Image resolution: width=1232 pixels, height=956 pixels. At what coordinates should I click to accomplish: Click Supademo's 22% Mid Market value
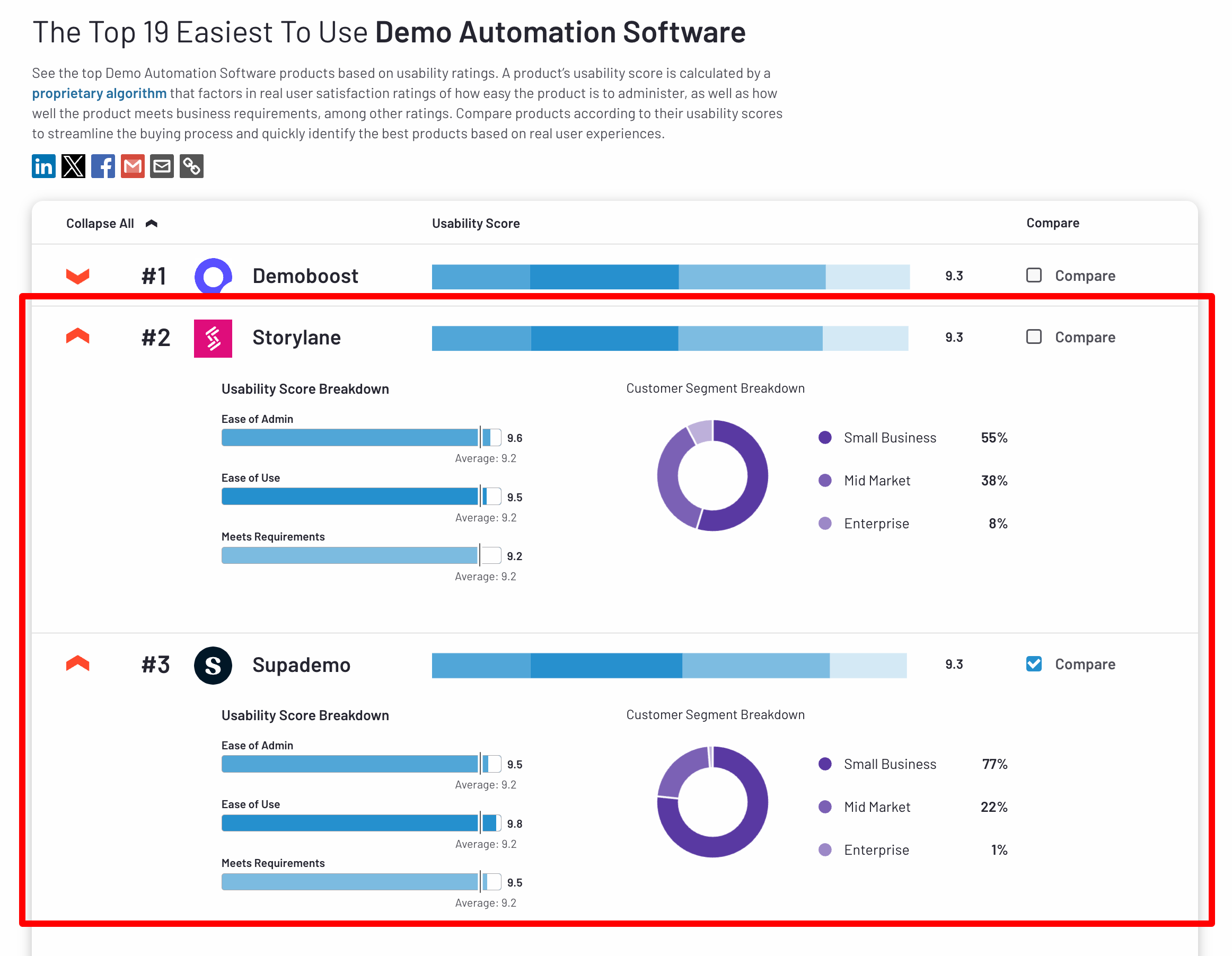coord(994,807)
